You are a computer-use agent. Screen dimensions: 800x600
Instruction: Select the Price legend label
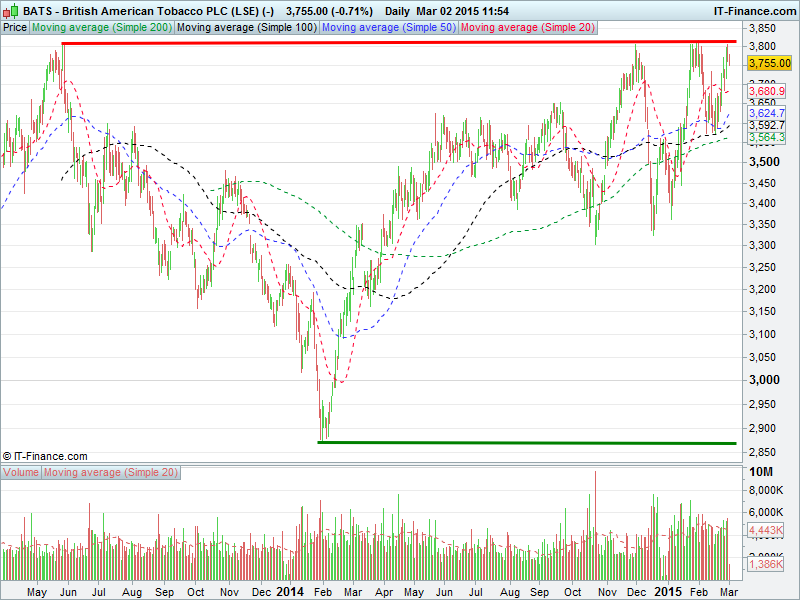15,28
